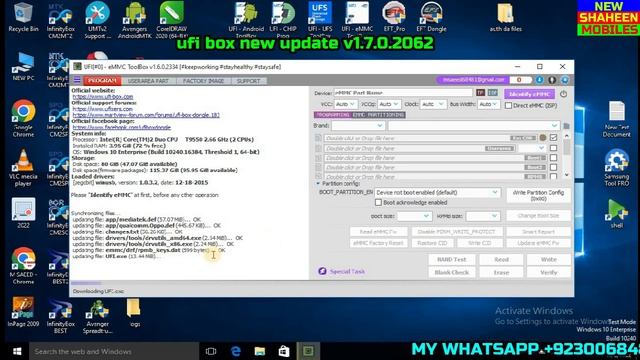
Task: Enable Direct eMMC (ISP) checkbox
Action: tap(508, 105)
